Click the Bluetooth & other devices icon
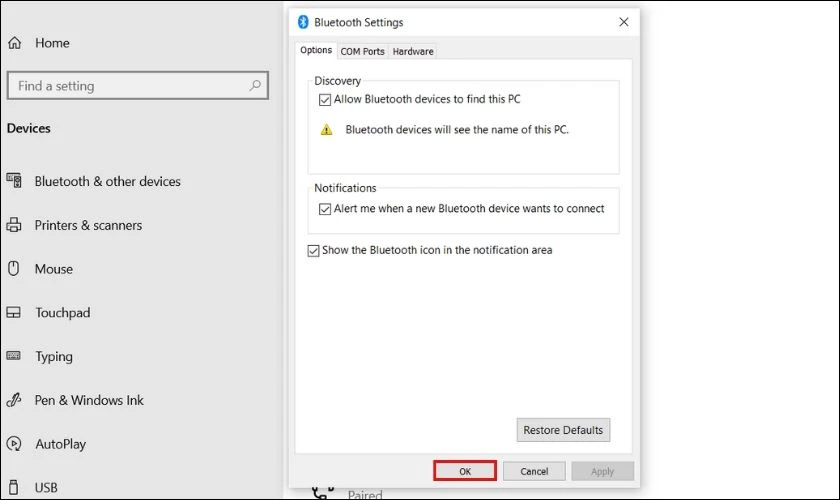The width and height of the screenshot is (840, 500). 14,181
